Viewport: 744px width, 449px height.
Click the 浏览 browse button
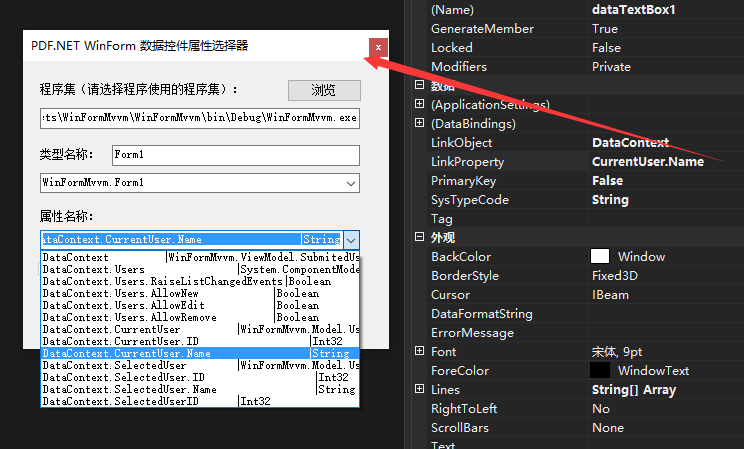[324, 90]
